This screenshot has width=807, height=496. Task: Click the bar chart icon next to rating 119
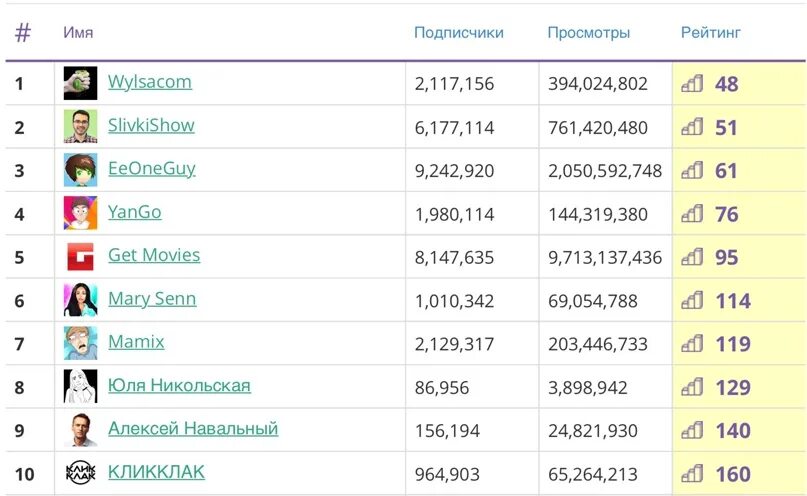(692, 343)
